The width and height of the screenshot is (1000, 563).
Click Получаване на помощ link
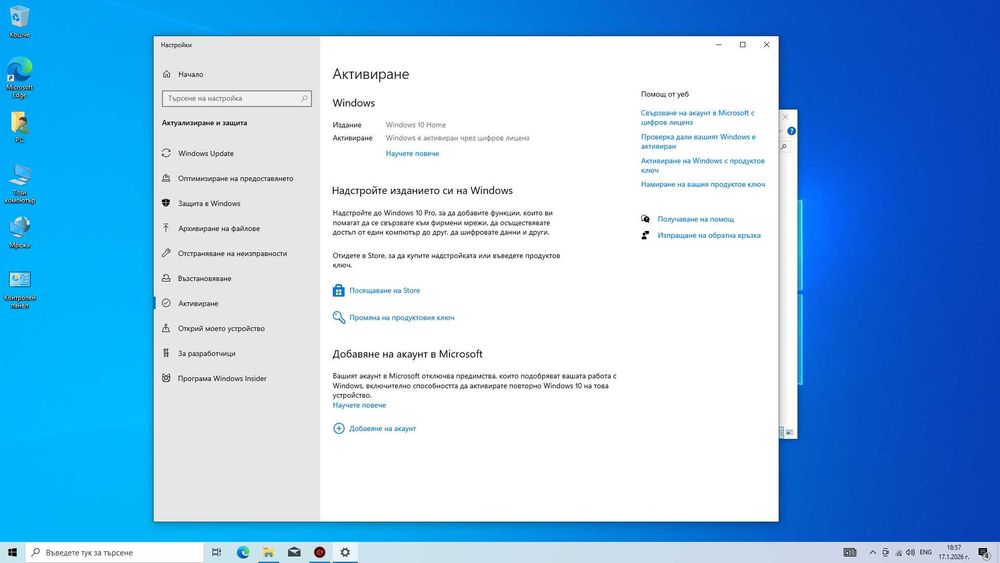[x=696, y=219]
